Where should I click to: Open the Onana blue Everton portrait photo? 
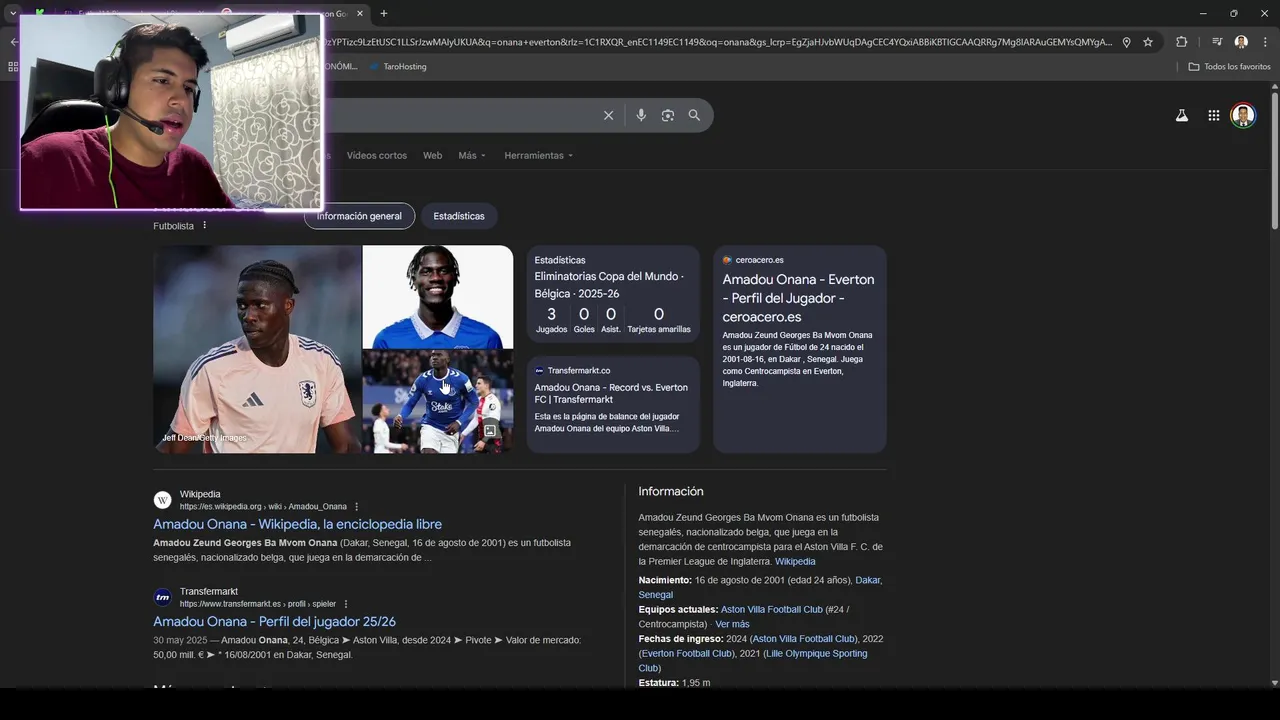438,297
